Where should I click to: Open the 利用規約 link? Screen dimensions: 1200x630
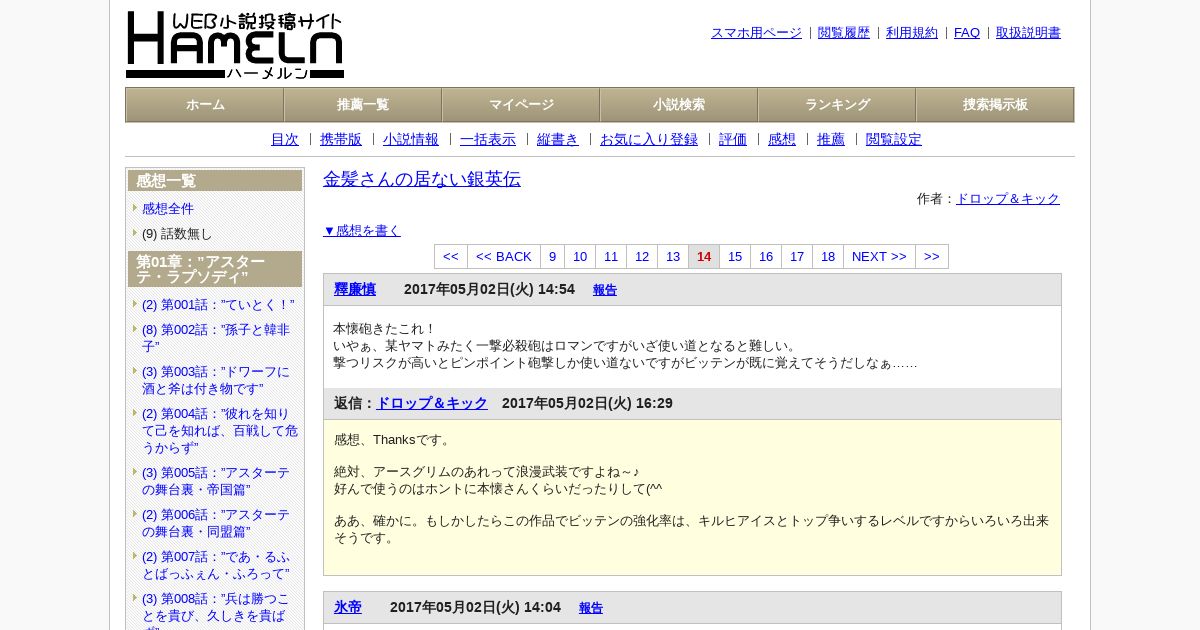pos(912,32)
